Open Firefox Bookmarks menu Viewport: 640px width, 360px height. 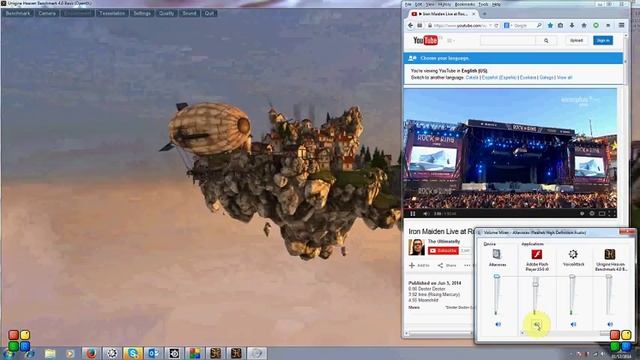(x=464, y=4)
